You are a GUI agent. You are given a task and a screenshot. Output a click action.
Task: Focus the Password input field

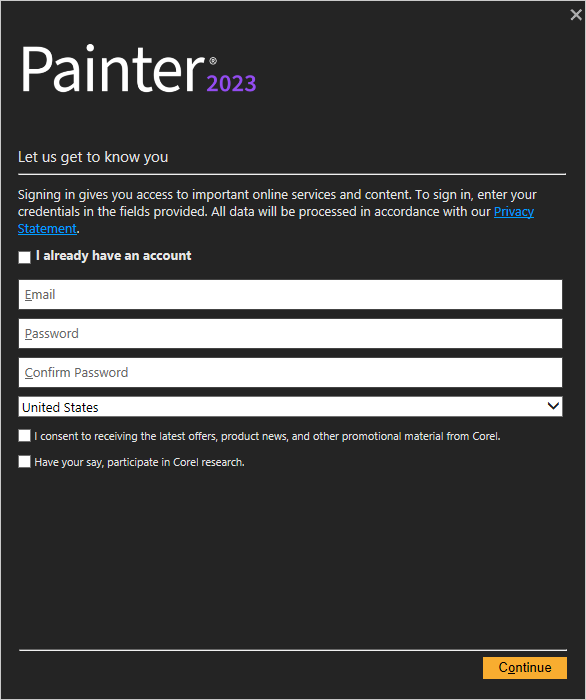pos(290,333)
